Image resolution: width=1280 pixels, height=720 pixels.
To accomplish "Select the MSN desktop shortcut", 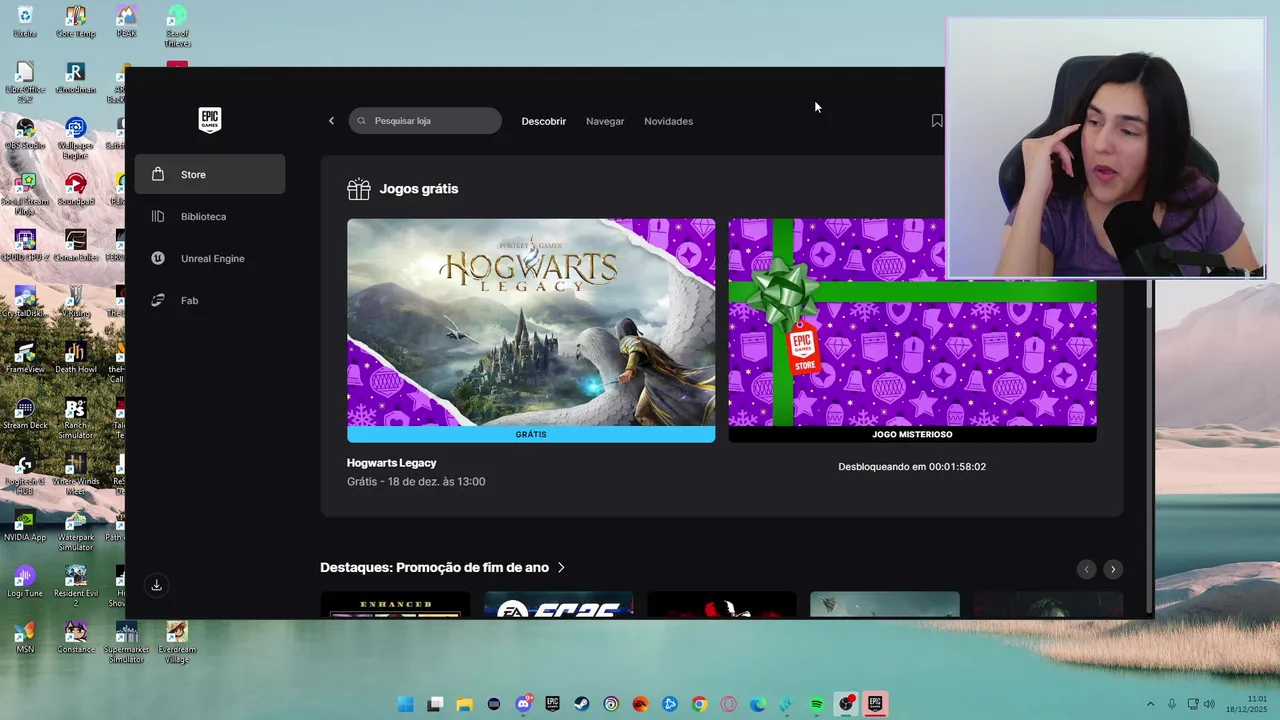I will pyautogui.click(x=25, y=638).
